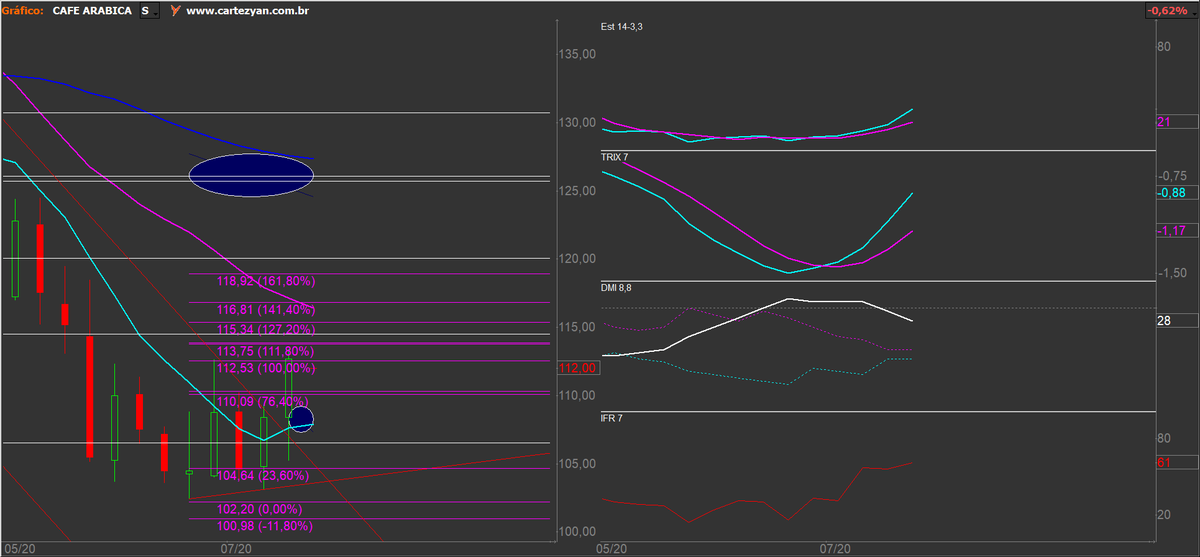Click the 05/20 date on the indicator panel axis
Viewport: 1200px width, 557px height.
tap(611, 549)
